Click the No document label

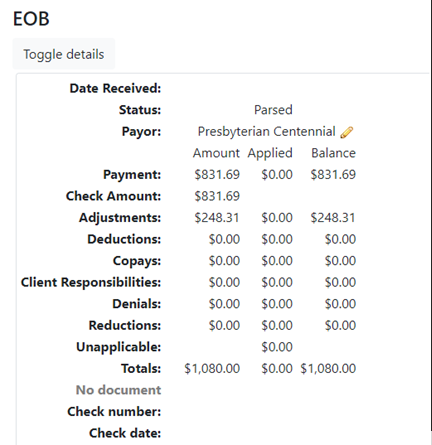coord(118,390)
